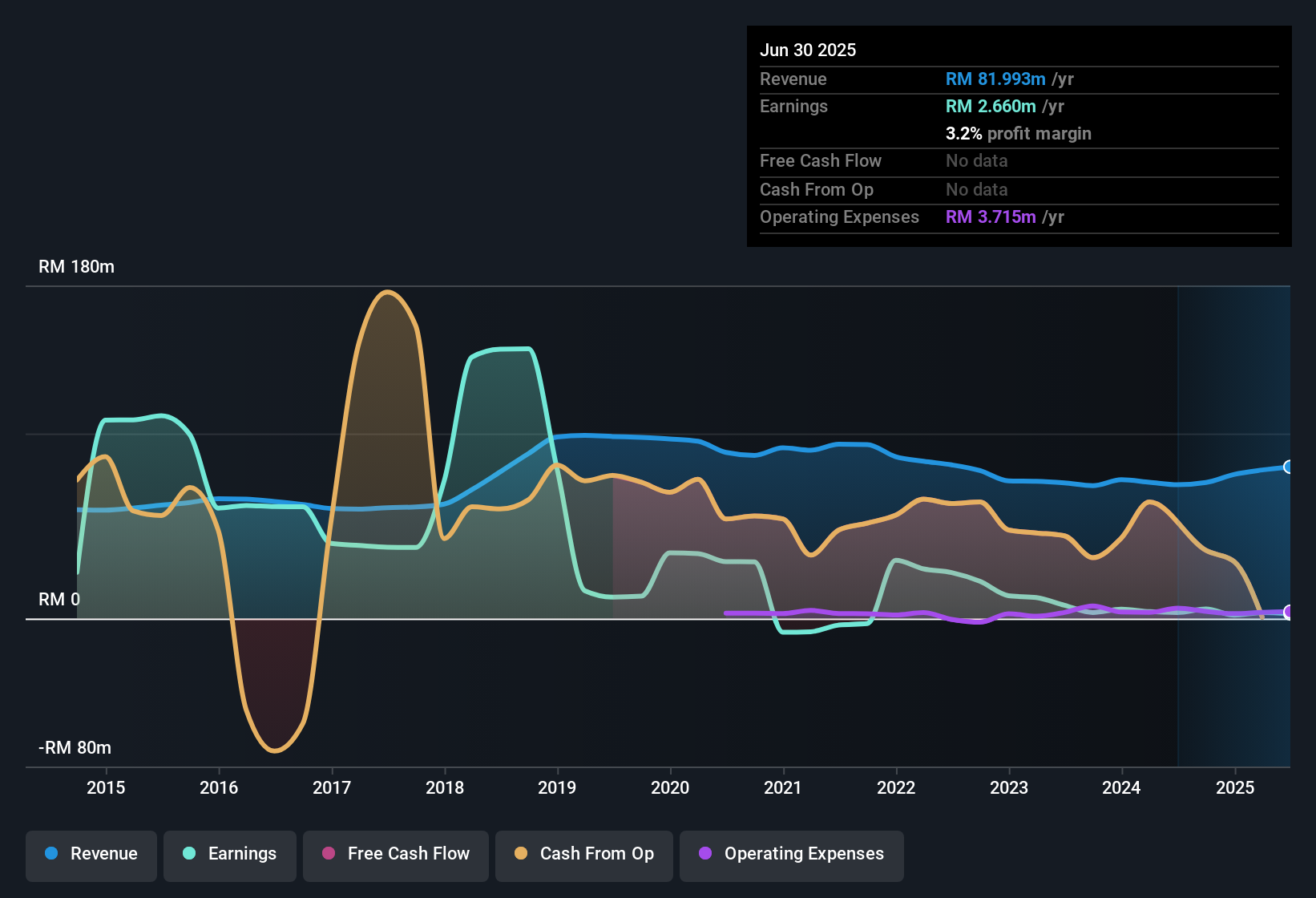Click the orange Cash From Op legend dot
The height and width of the screenshot is (898, 1316).
point(521,854)
